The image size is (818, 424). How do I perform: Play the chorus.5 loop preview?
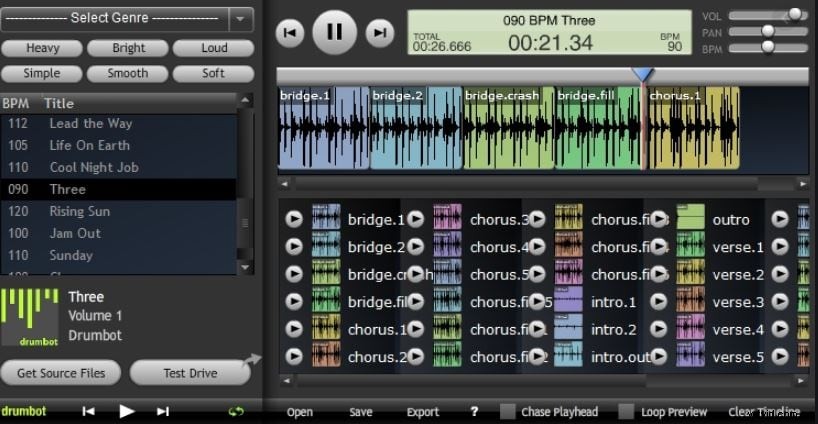pyautogui.click(x=415, y=274)
